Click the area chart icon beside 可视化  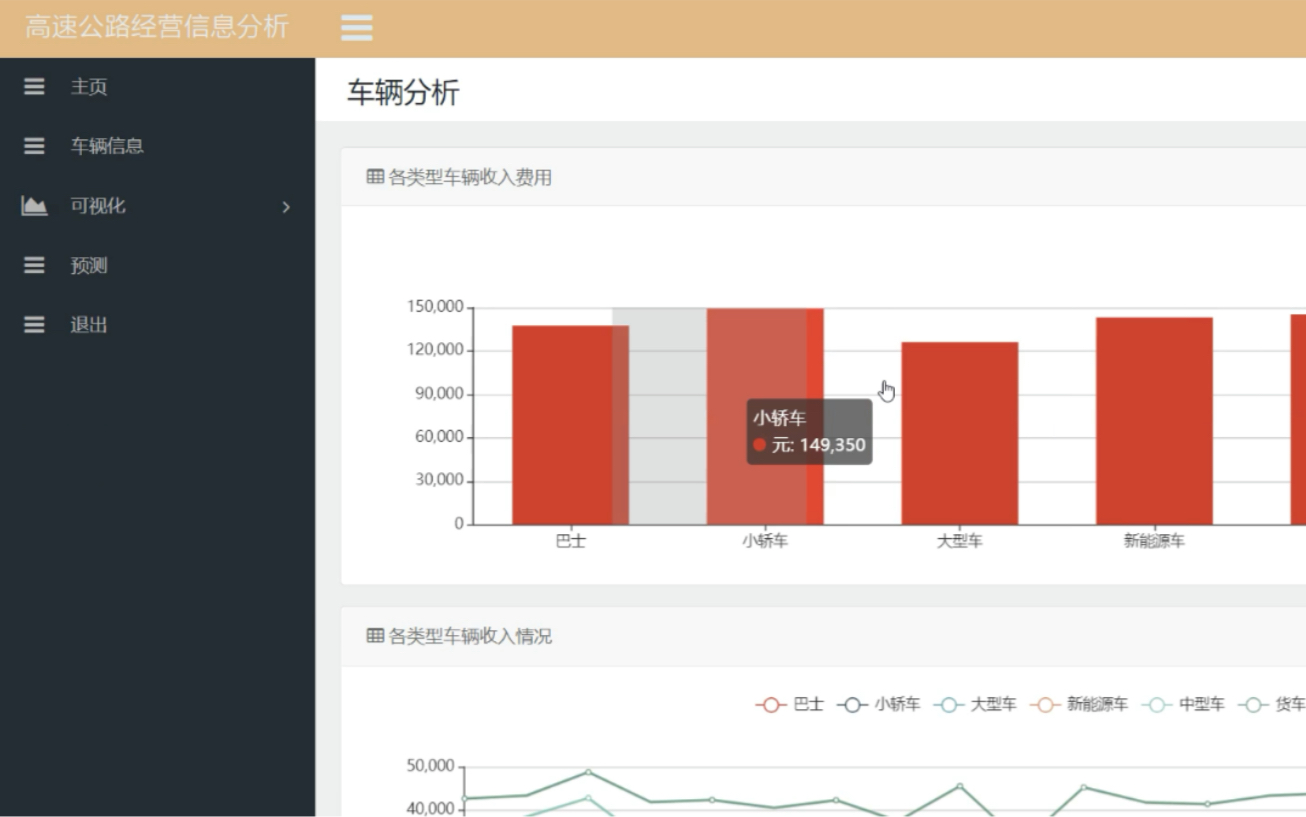click(x=34, y=206)
